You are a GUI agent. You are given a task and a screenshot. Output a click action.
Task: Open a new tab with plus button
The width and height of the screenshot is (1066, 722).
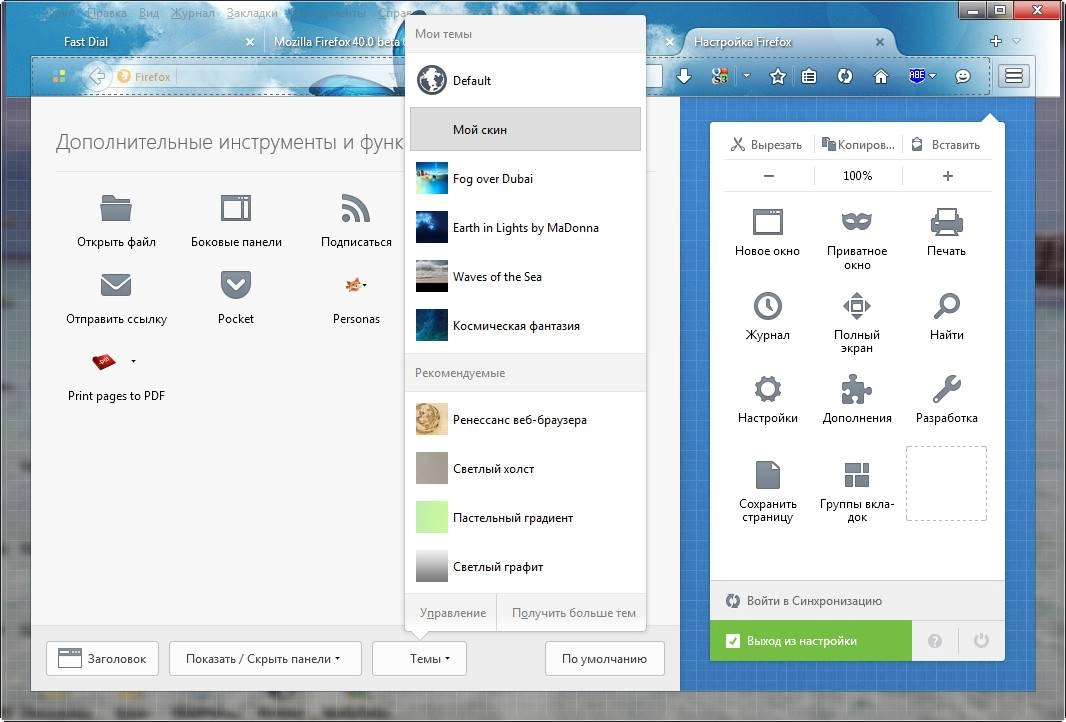click(996, 41)
